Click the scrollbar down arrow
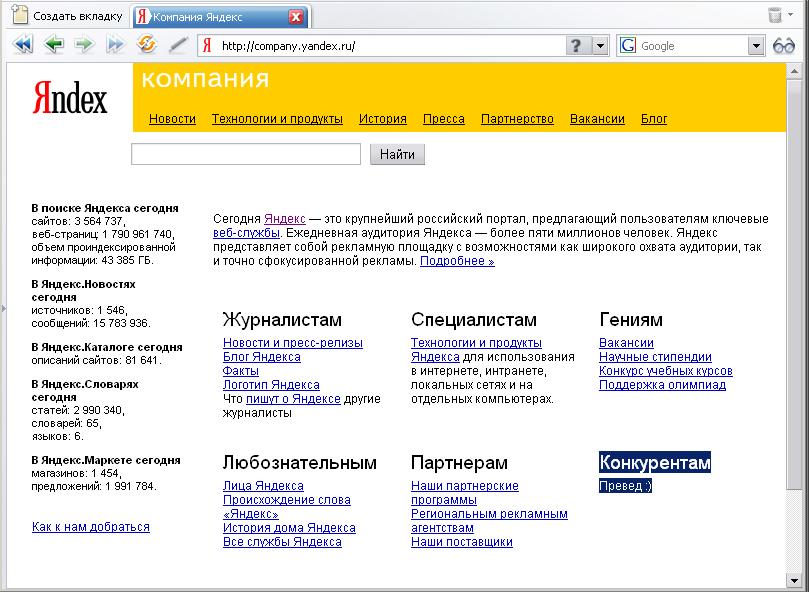 pyautogui.click(x=795, y=580)
